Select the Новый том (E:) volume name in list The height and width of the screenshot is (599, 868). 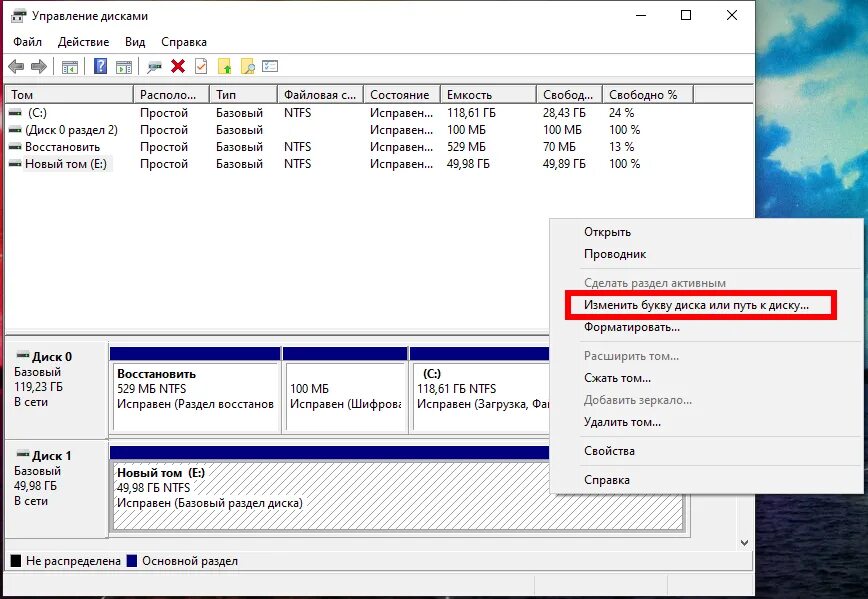[x=66, y=164]
